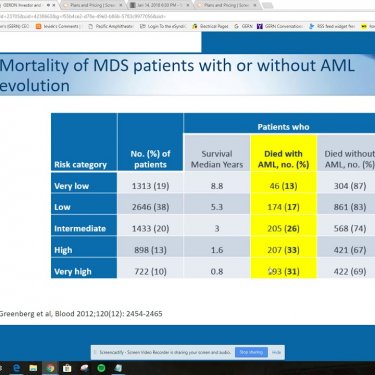Screen dimensions: 375x375
Task: Click the Greenberg et al Blood 2012 citation
Action: pos(81,314)
